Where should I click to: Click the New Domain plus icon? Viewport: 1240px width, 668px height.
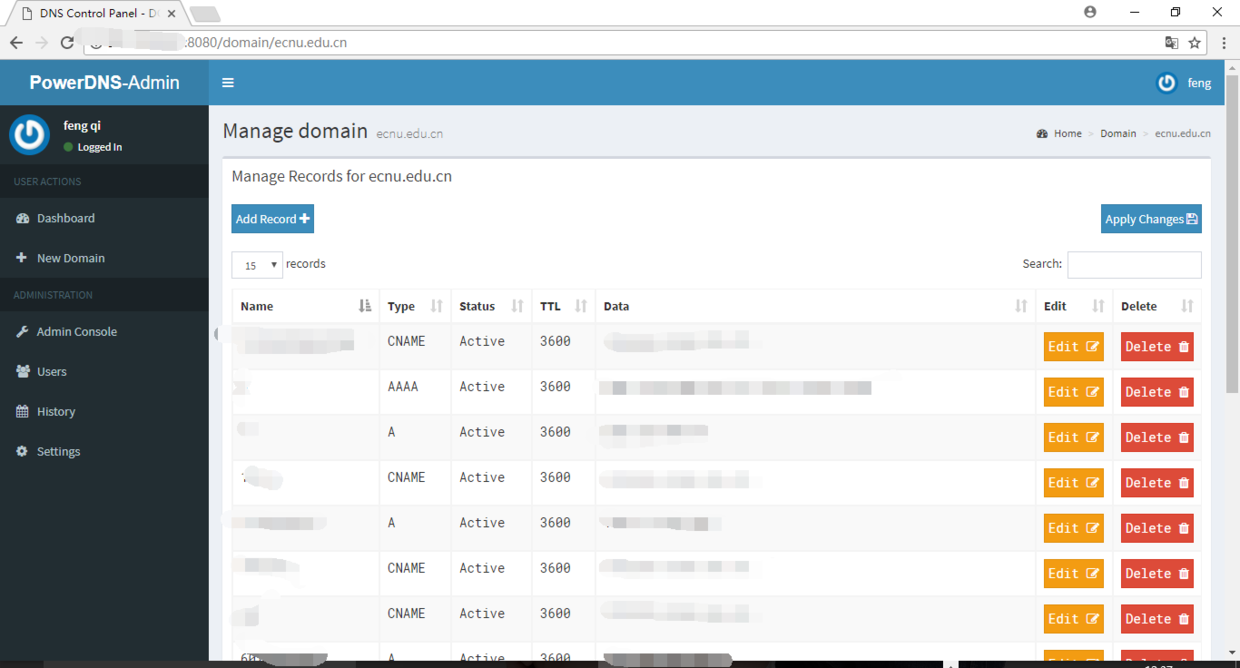coord(21,258)
